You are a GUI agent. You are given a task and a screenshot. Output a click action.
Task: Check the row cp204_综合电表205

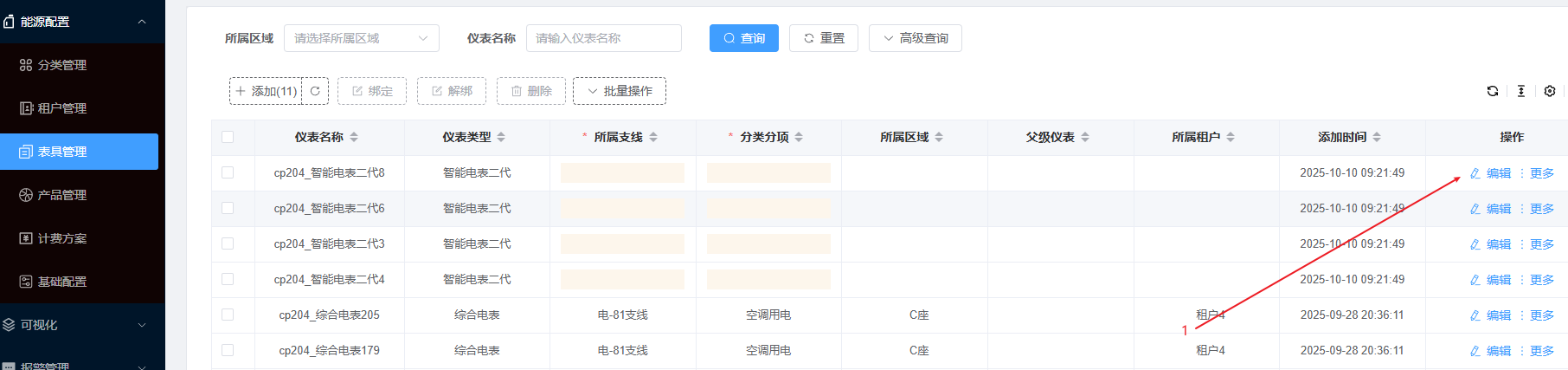tap(228, 315)
